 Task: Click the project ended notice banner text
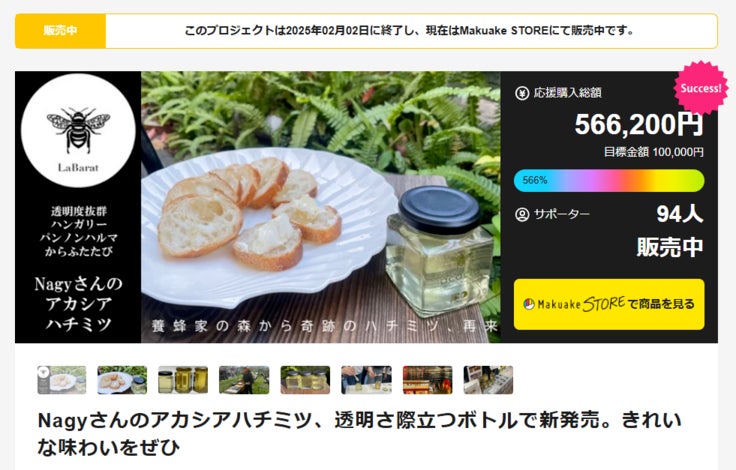[409, 31]
